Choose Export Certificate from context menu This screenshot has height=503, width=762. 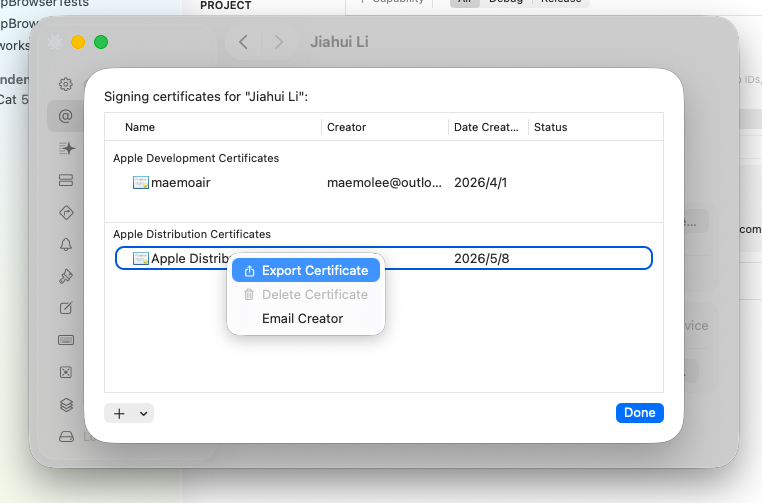(x=306, y=271)
